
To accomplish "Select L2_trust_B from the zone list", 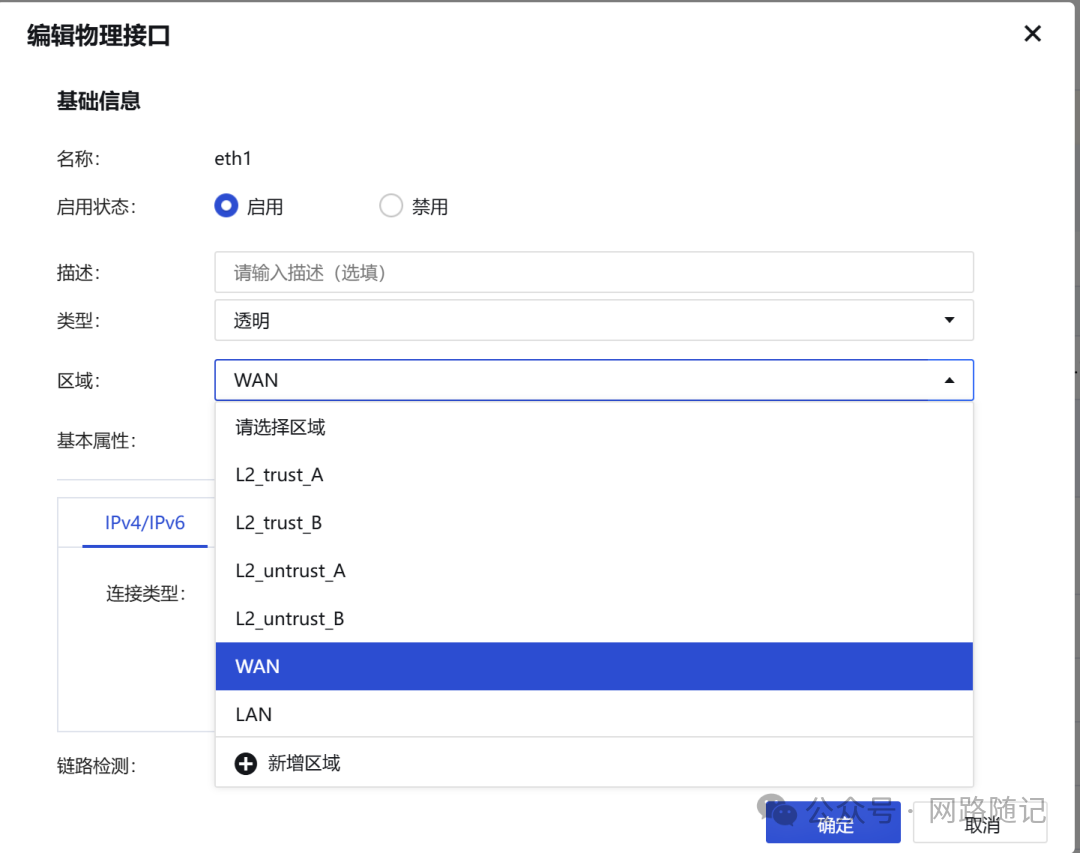I will (280, 522).
